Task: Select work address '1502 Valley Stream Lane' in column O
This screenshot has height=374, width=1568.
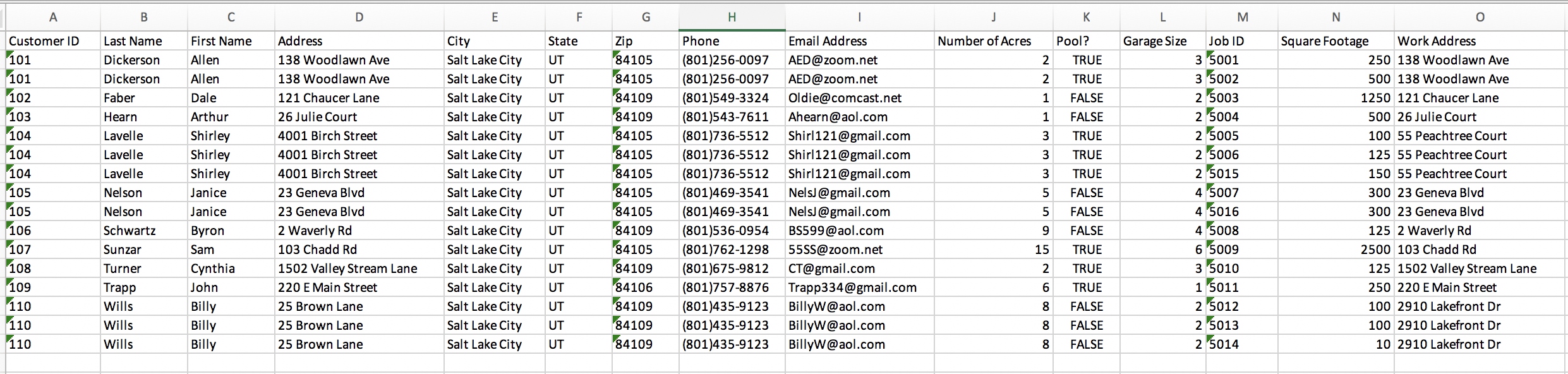Action: pos(1480,268)
